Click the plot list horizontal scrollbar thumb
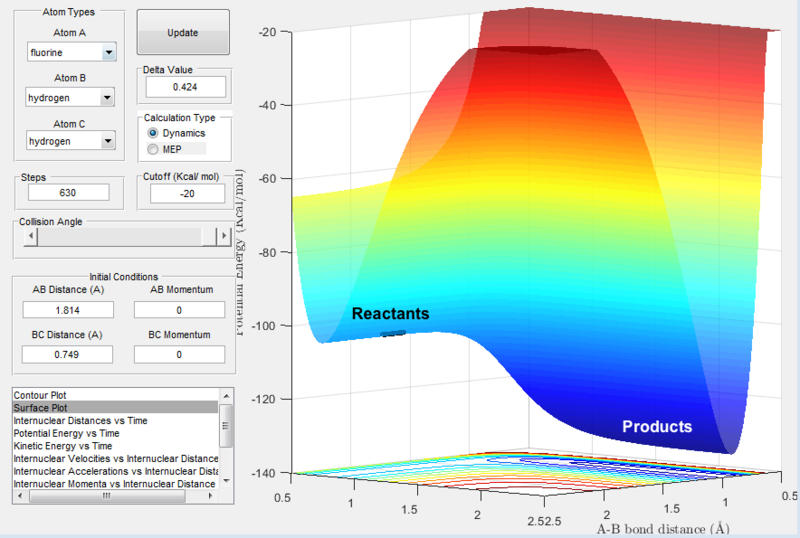 107,496
